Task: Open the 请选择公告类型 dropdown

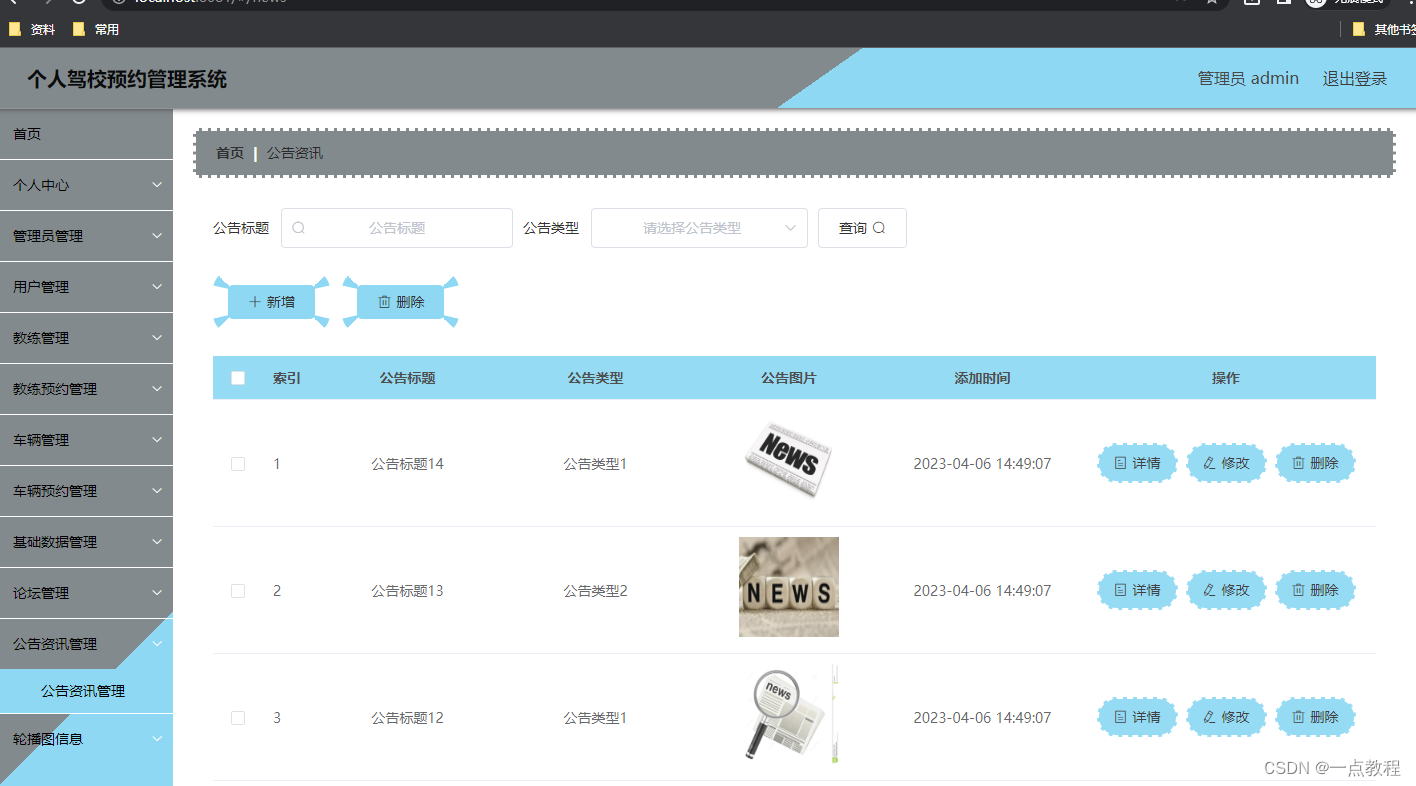Action: pyautogui.click(x=699, y=228)
